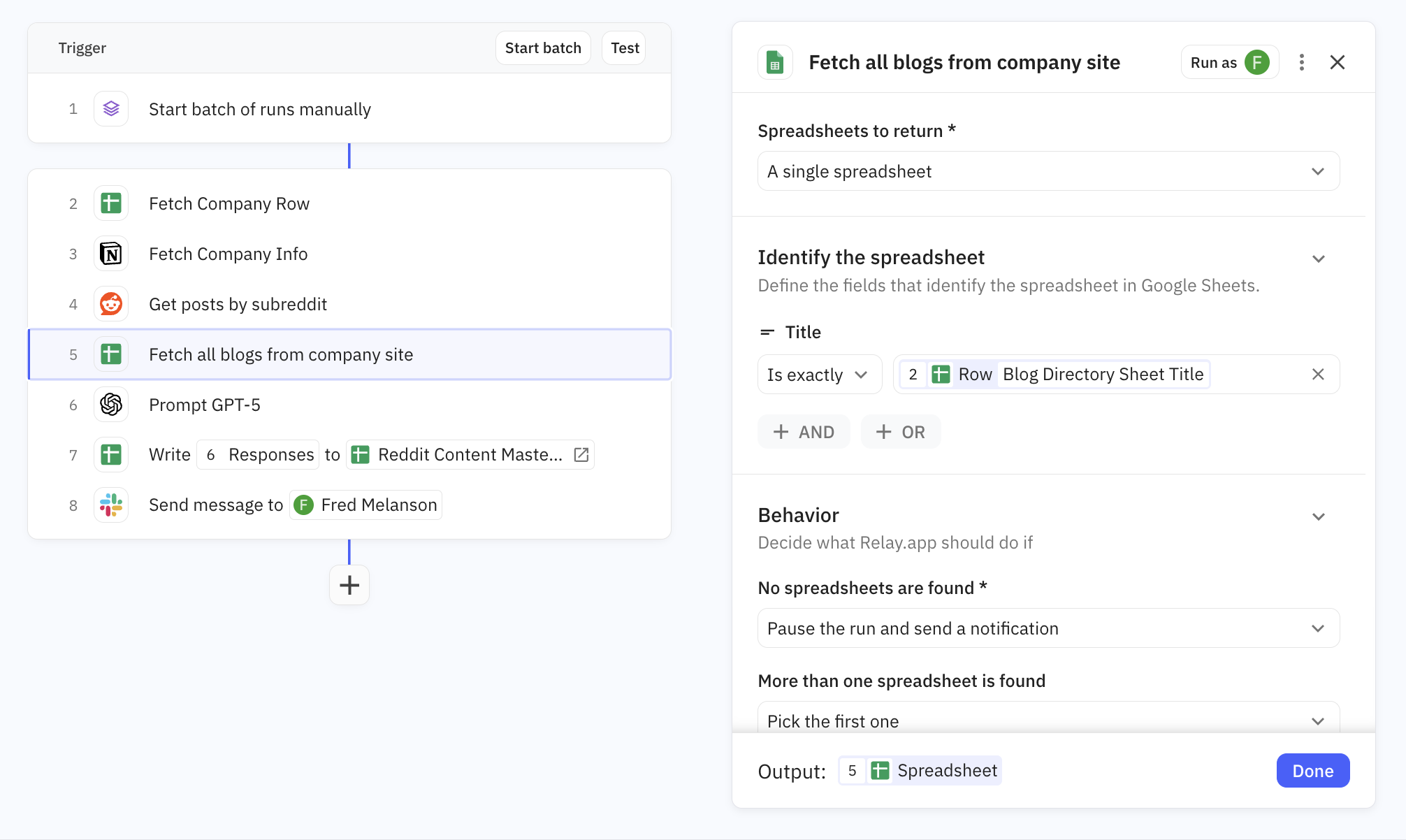The image size is (1406, 840).
Task: Collapse the Identify the spreadsheet section
Action: click(1318, 259)
